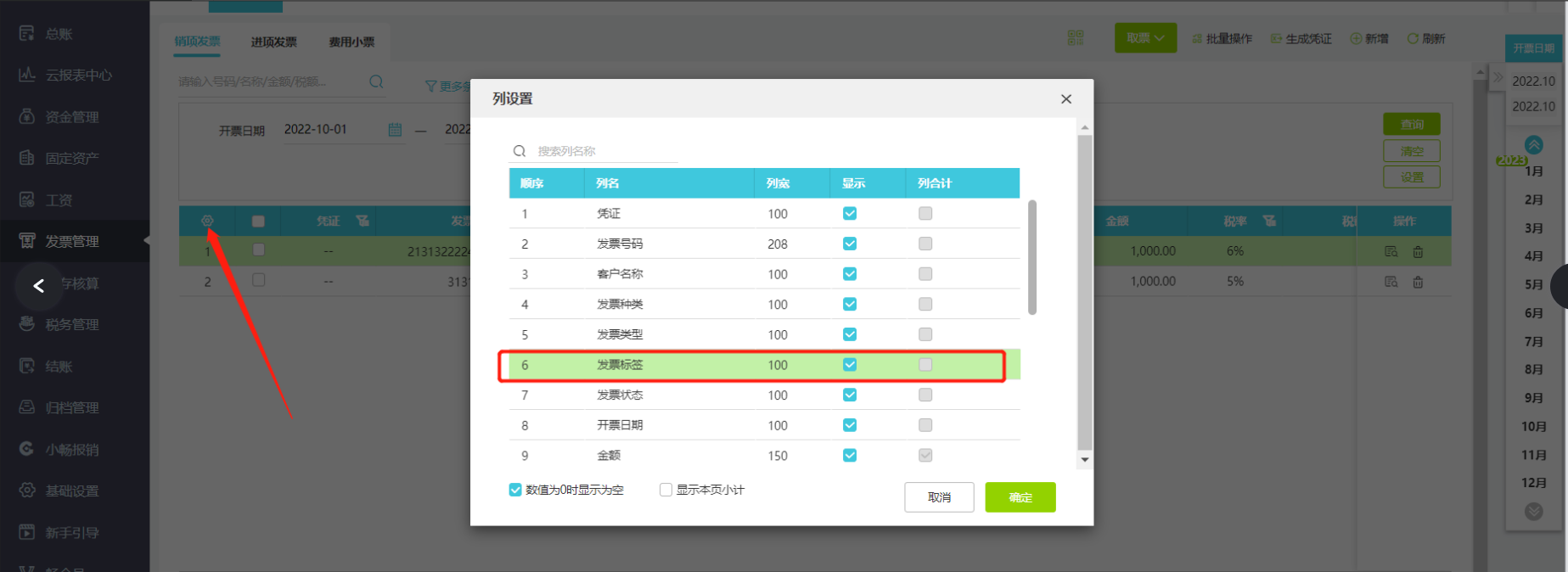Switch to 销项发票 tab
Screen dimensions: 1568x572
(197, 42)
